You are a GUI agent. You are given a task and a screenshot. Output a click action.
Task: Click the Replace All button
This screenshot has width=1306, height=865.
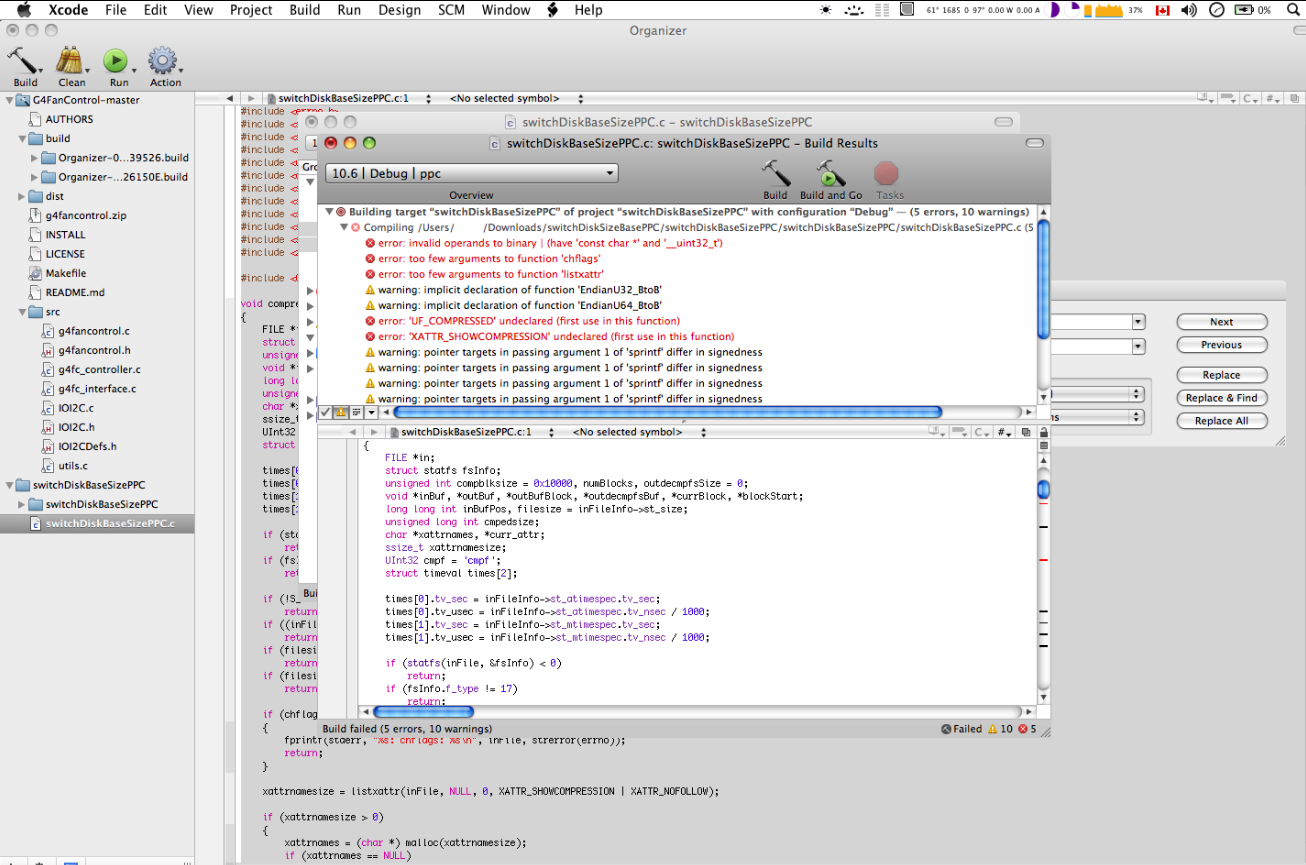click(1221, 421)
